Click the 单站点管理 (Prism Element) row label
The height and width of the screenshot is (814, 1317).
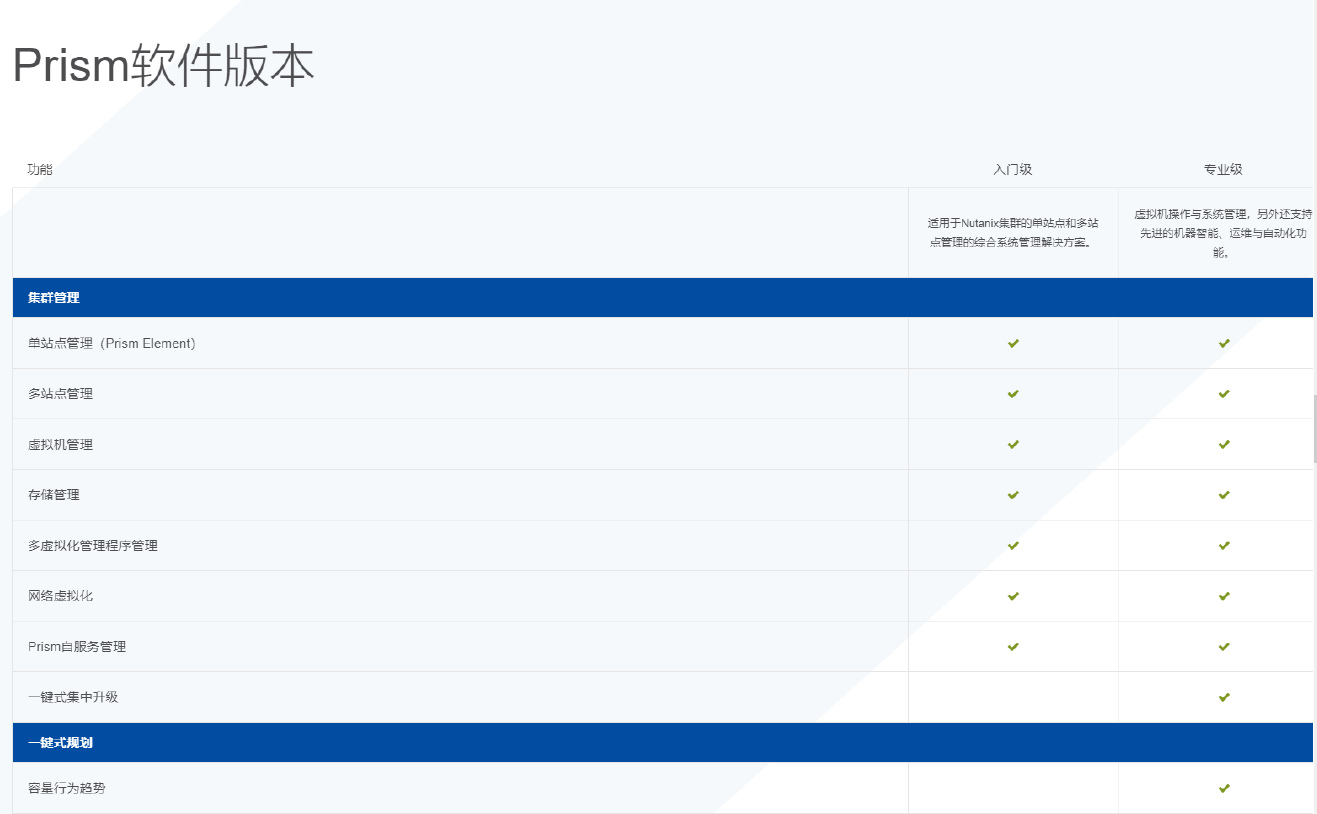(x=112, y=343)
